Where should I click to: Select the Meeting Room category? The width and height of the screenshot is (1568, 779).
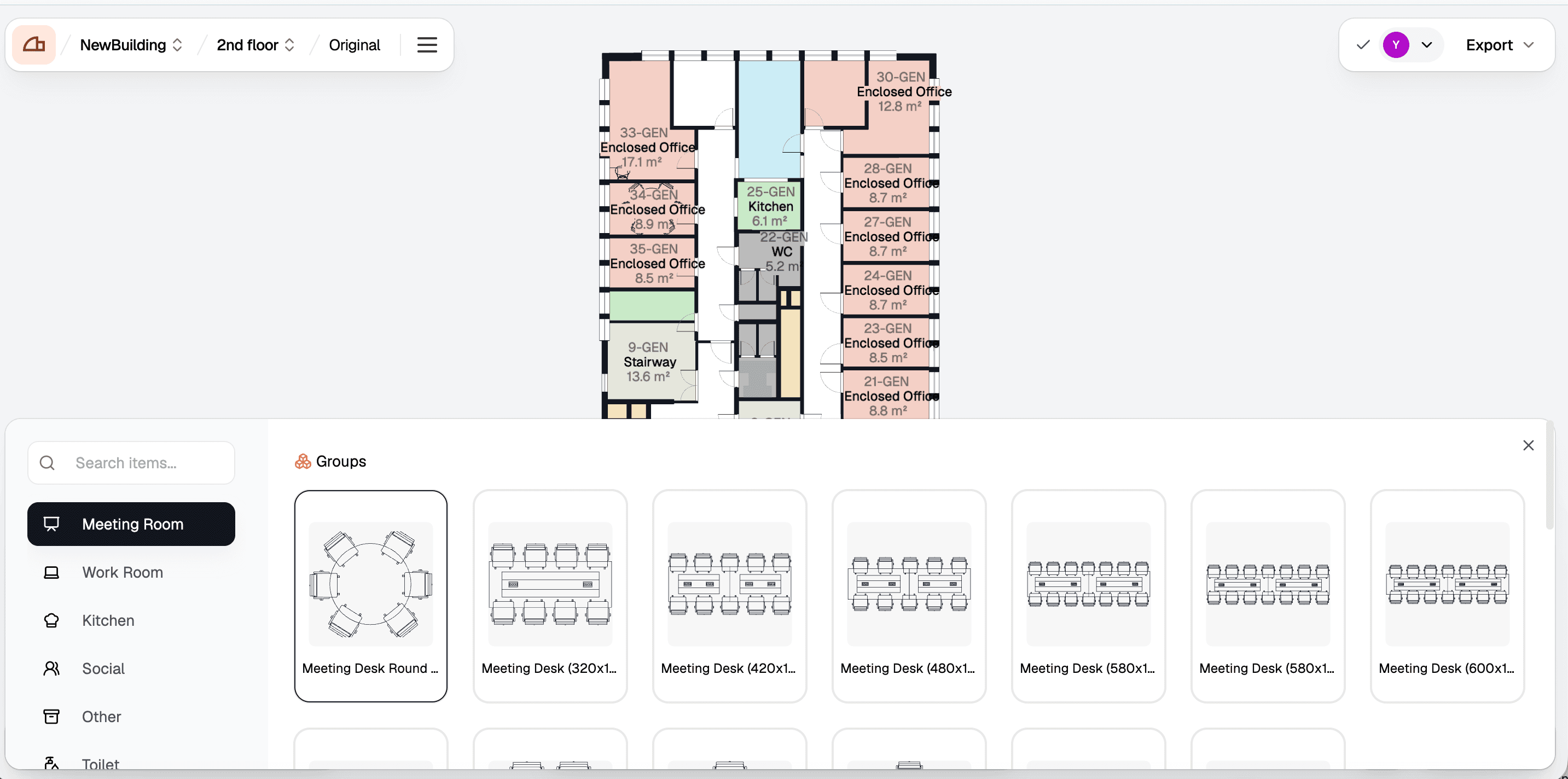click(131, 524)
